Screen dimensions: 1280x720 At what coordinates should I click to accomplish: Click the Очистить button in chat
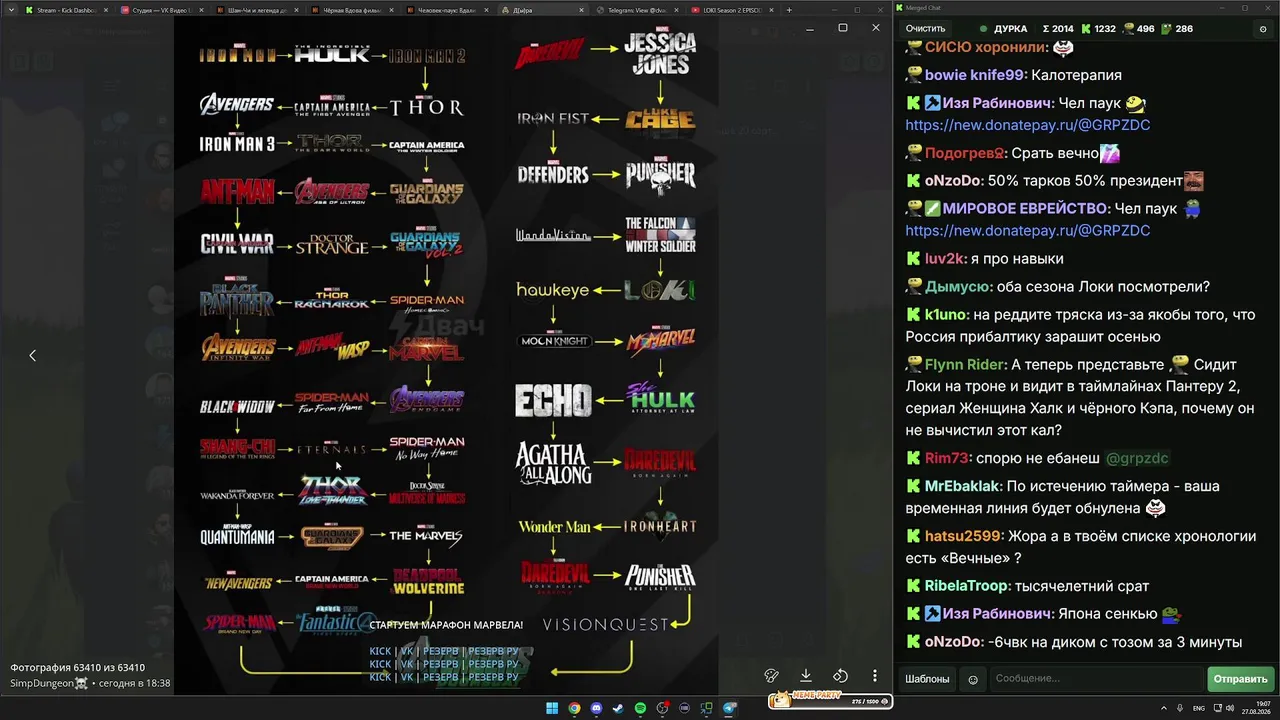[925, 29]
